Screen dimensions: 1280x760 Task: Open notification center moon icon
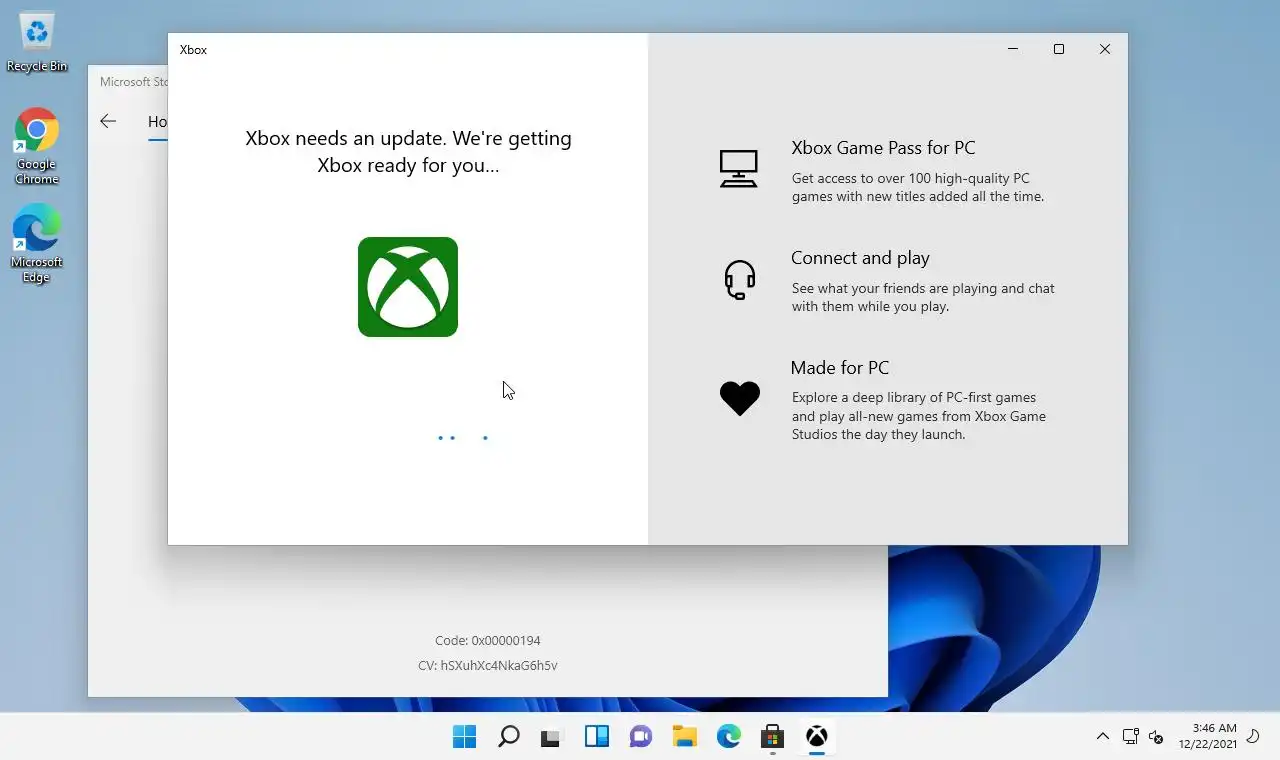(1253, 737)
